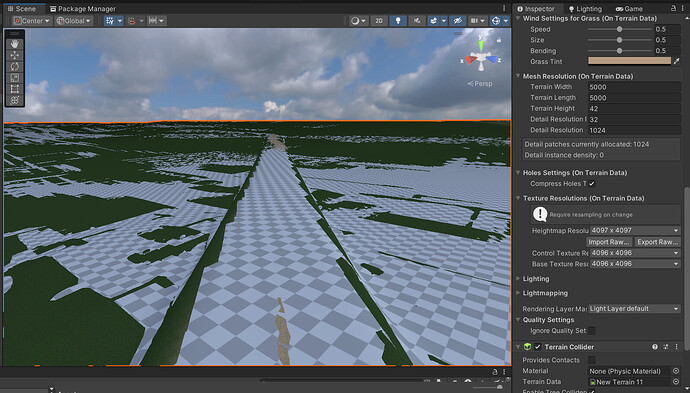The height and width of the screenshot is (393, 690).
Task: Enable Provides Contacts checkbox
Action: (592, 360)
